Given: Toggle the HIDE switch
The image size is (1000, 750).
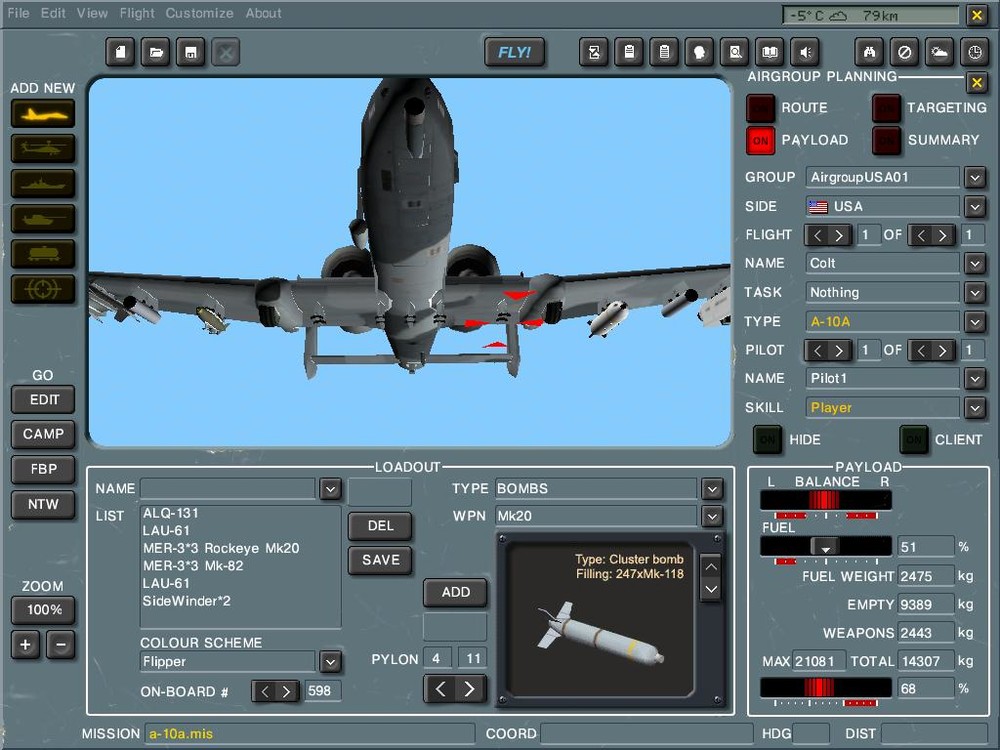Looking at the screenshot, I should (767, 439).
